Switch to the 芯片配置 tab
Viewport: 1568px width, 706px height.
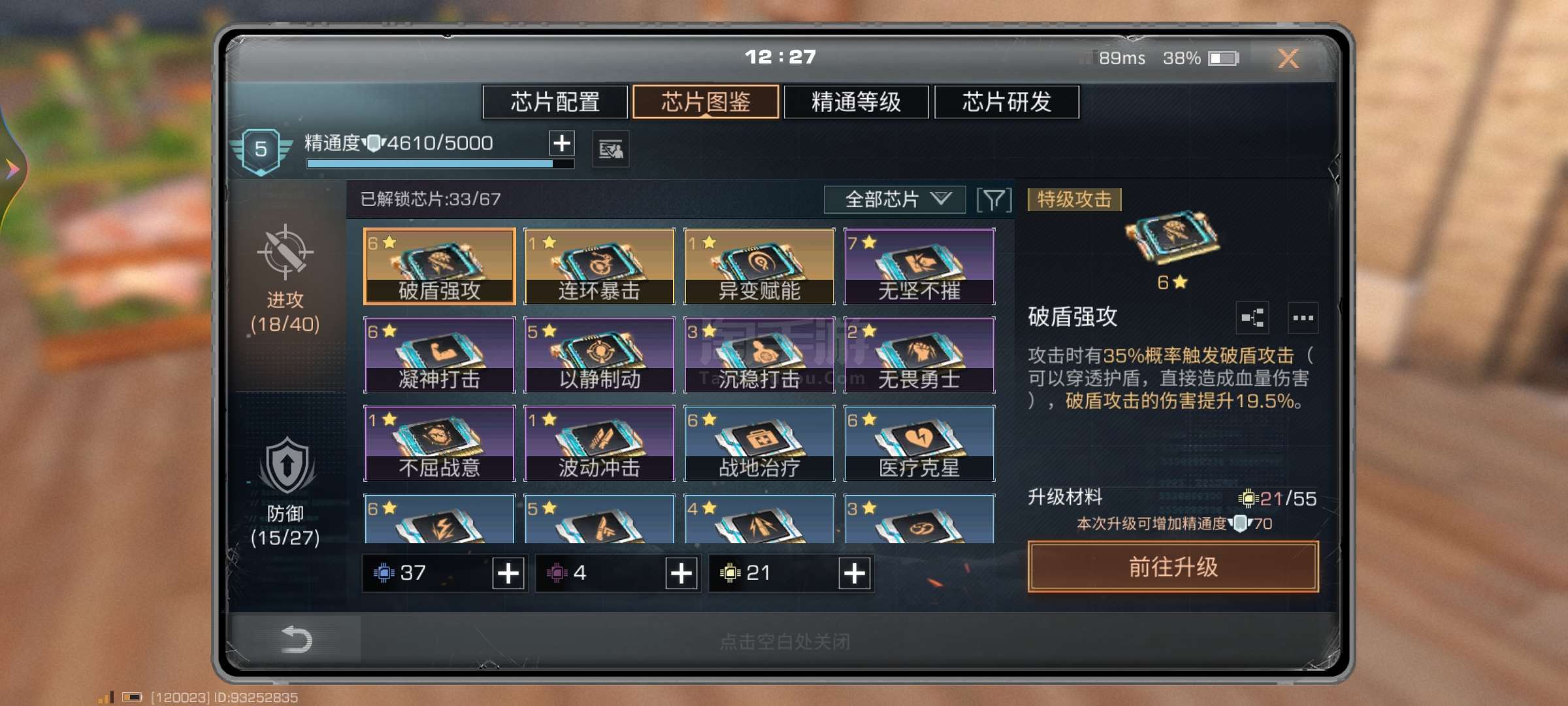pos(555,102)
